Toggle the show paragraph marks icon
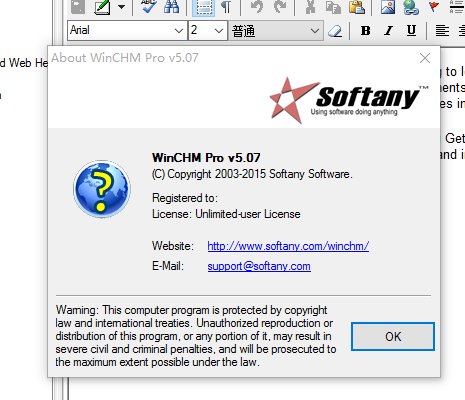The width and height of the screenshot is (465, 400). pyautogui.click(x=226, y=6)
